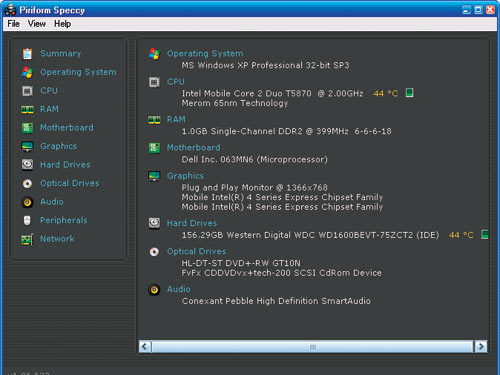Click the CPU chip icon in sidebar

[x=27, y=91]
